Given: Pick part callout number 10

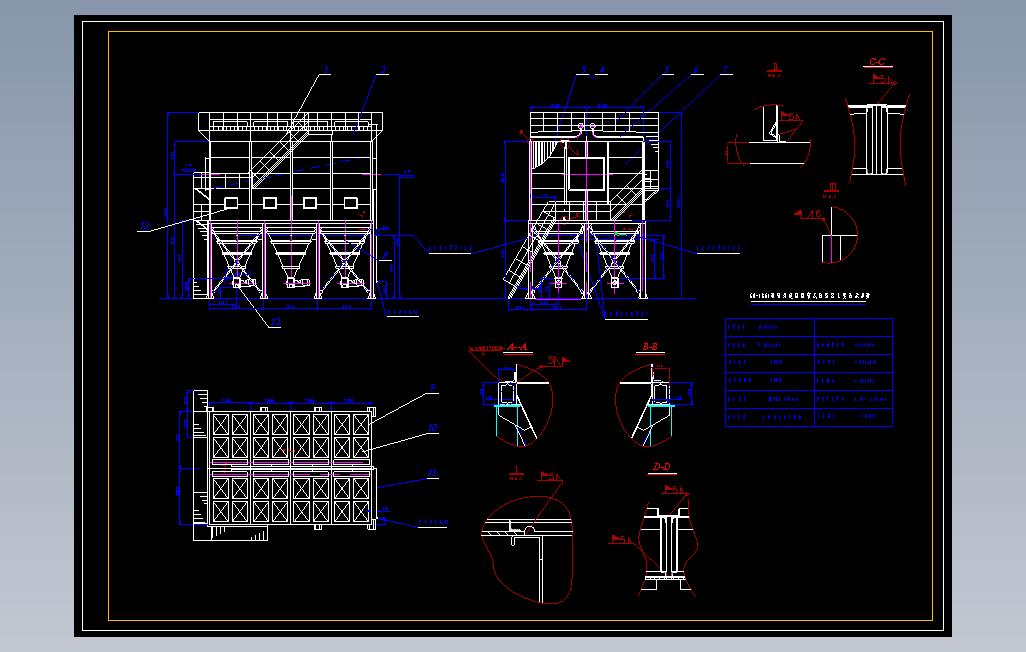Looking at the screenshot, I should 433,428.
